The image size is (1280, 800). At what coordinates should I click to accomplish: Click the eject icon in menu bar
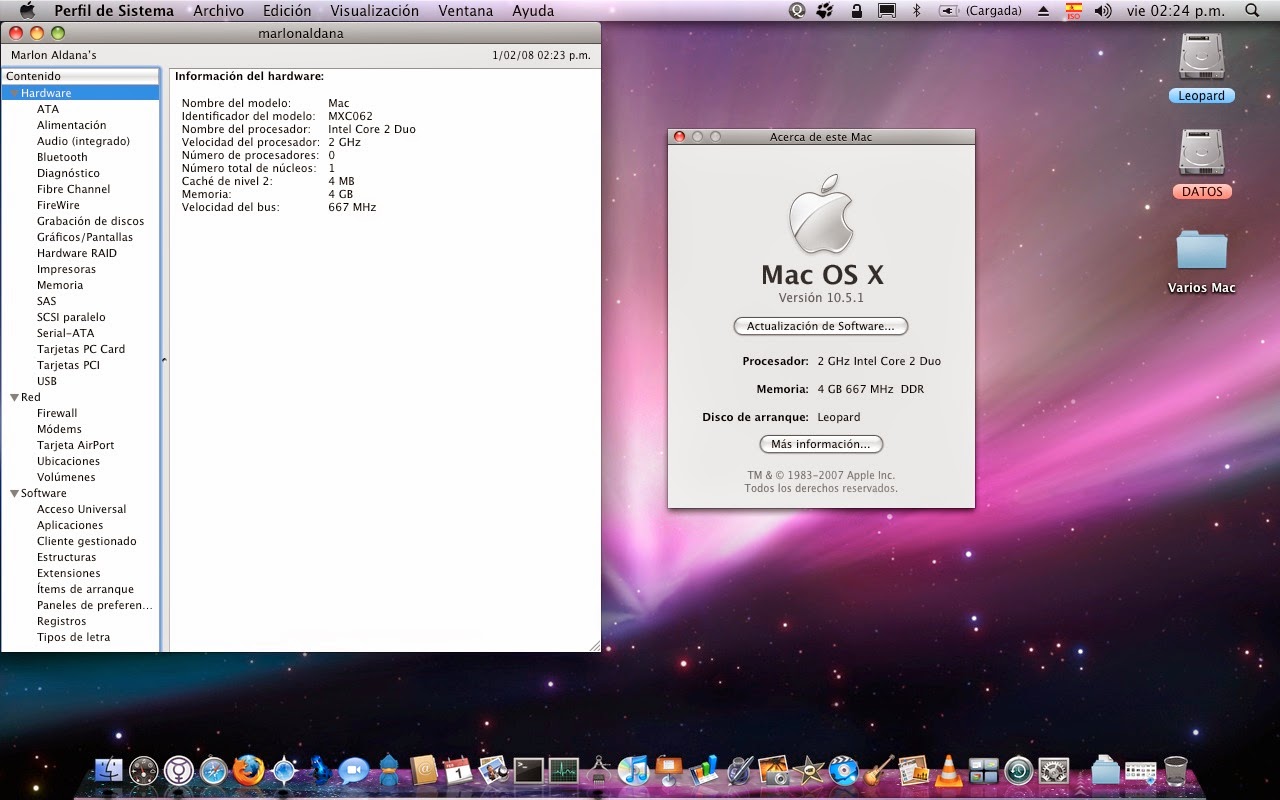1044,11
